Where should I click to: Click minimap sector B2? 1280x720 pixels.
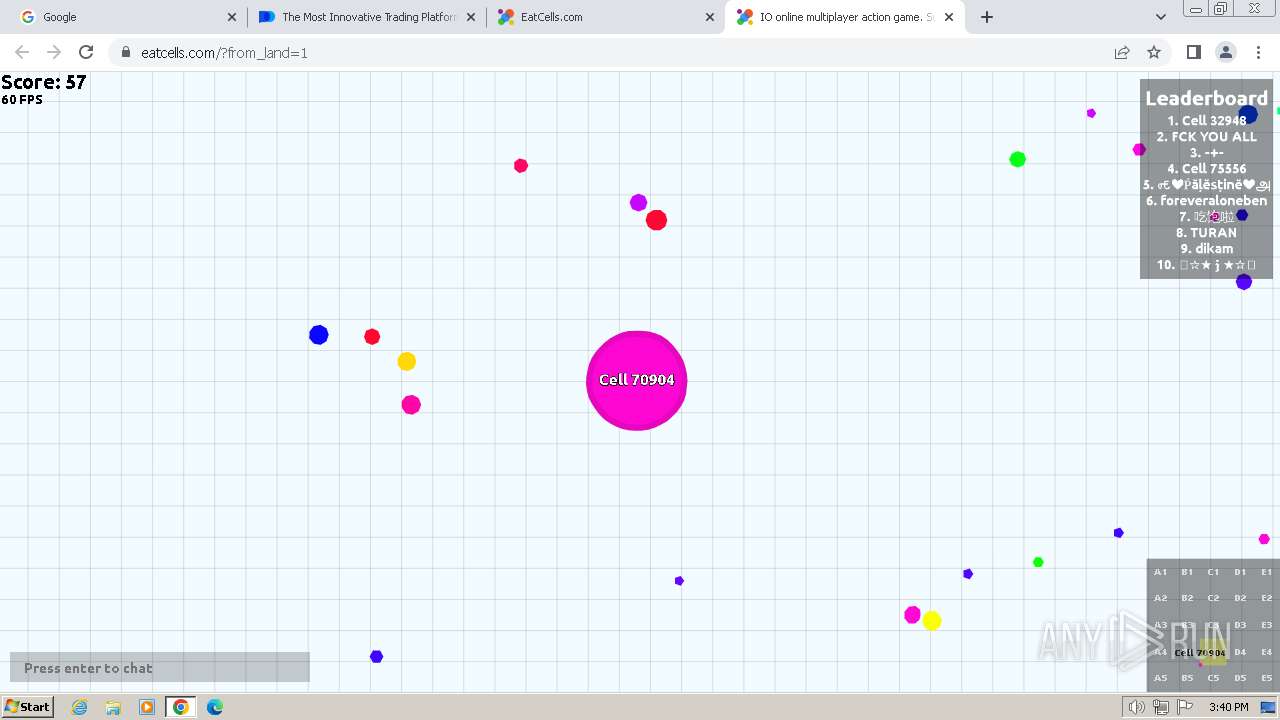[x=1187, y=598]
